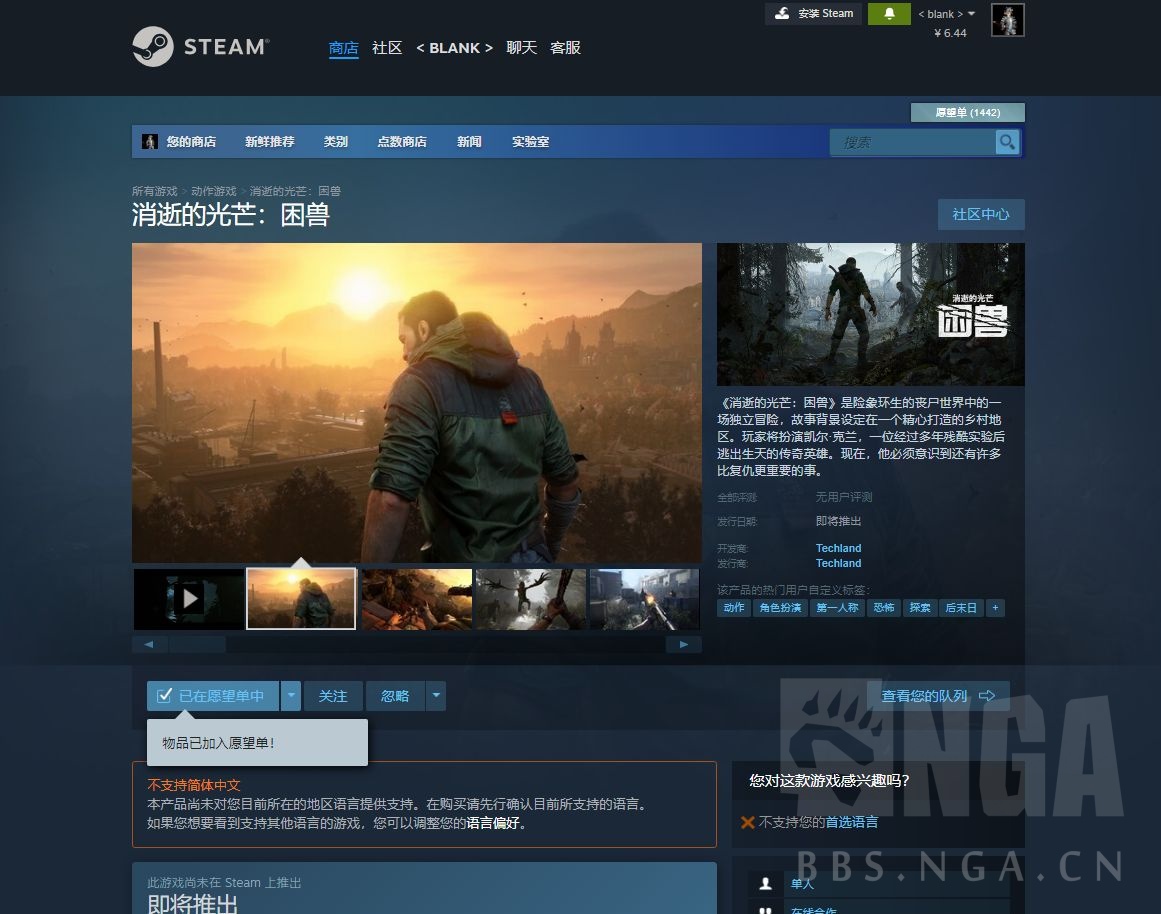This screenshot has height=914, width=1161.
Task: Click the search magnifier icon
Action: [1007, 141]
